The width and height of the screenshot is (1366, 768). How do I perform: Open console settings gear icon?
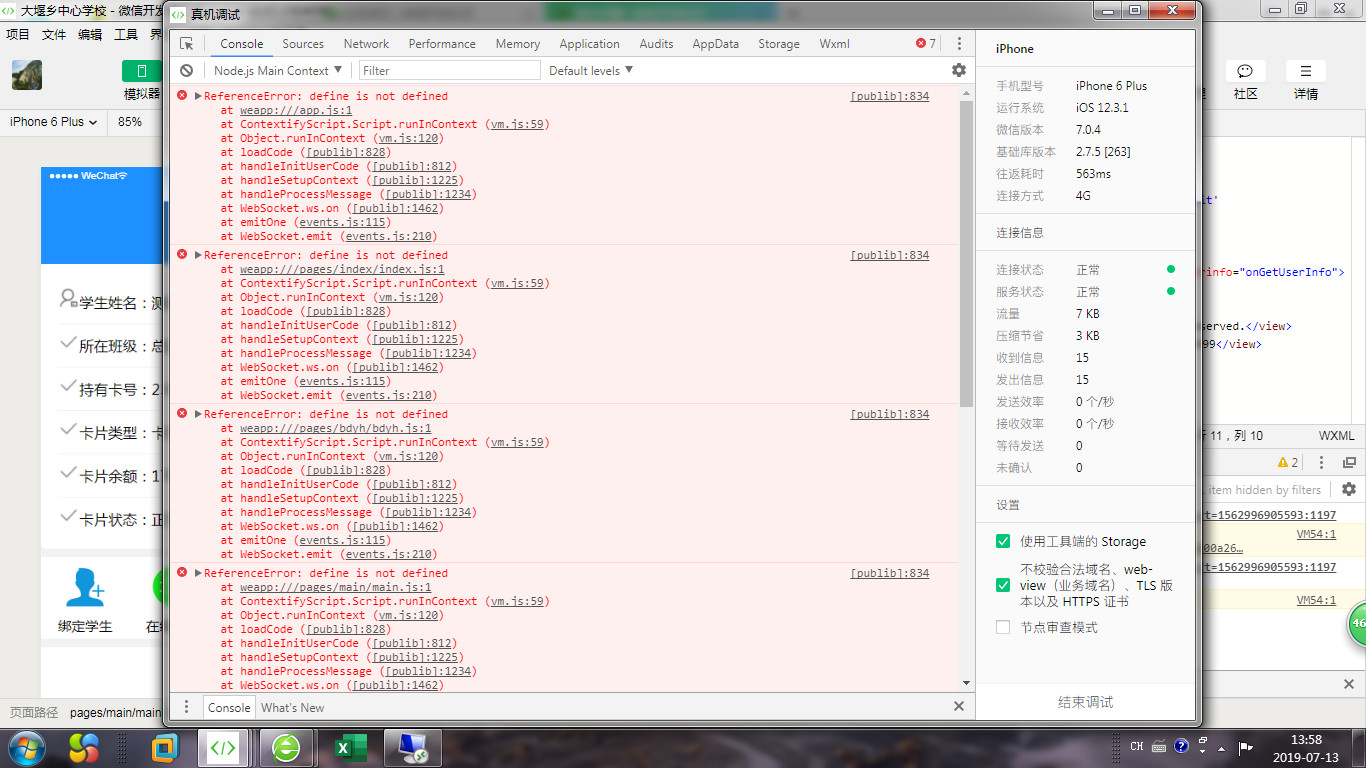pos(959,70)
